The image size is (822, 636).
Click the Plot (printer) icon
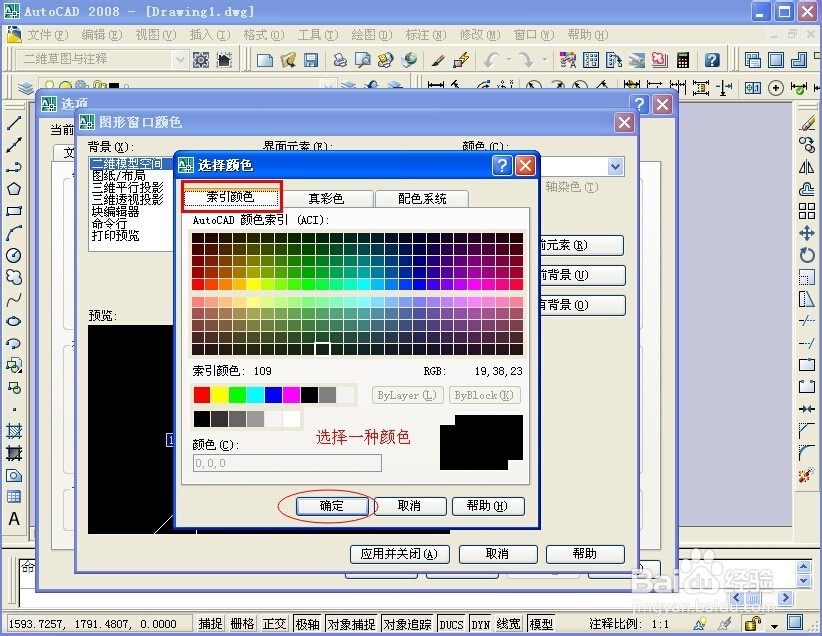(340, 60)
